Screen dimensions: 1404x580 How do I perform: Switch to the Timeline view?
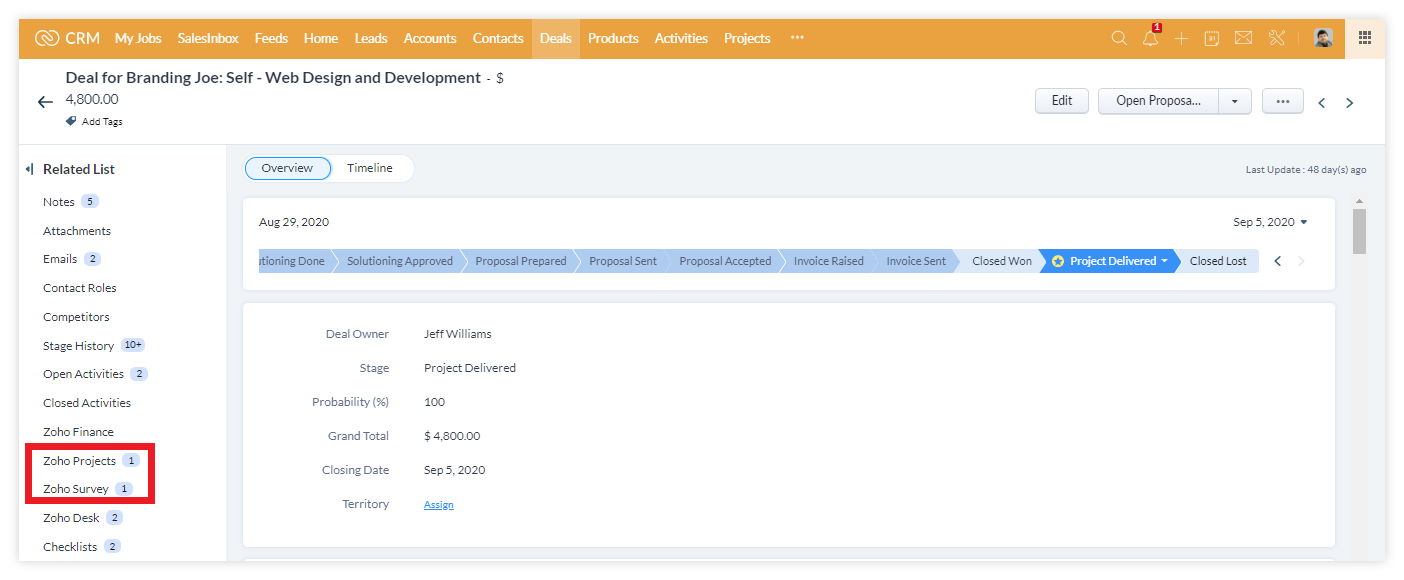370,168
